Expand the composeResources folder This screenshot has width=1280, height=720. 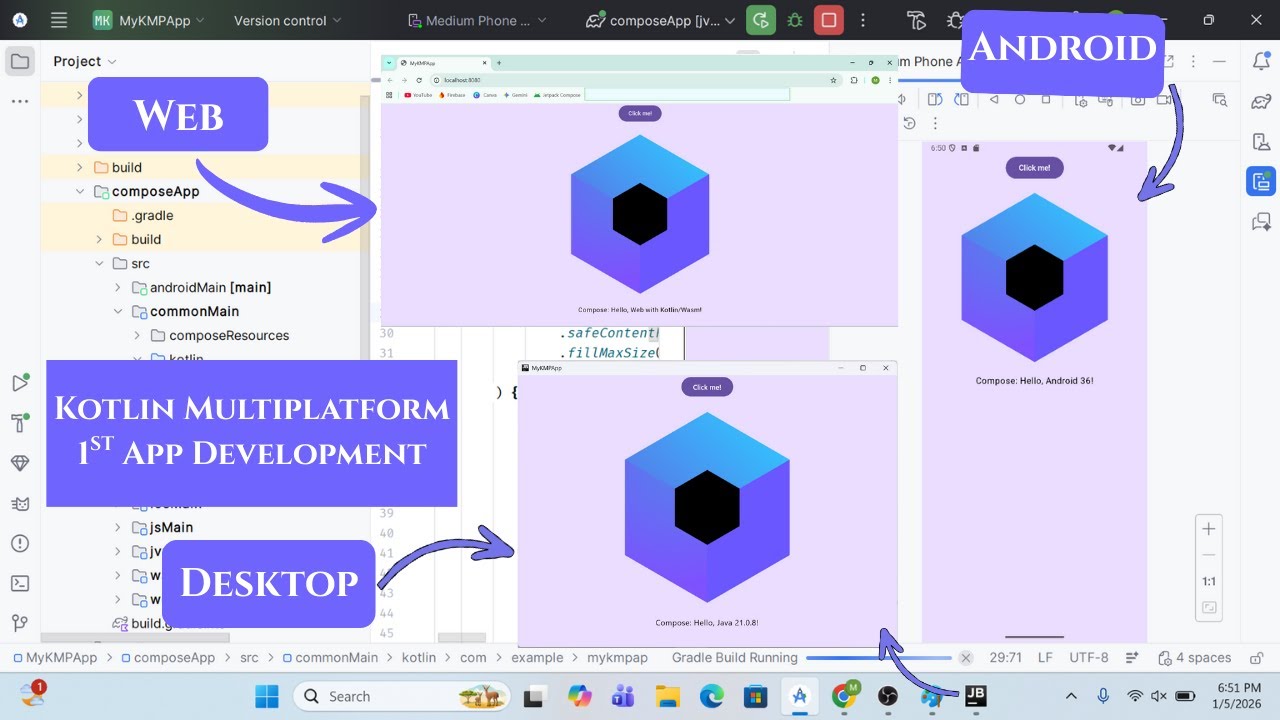[x=137, y=336]
